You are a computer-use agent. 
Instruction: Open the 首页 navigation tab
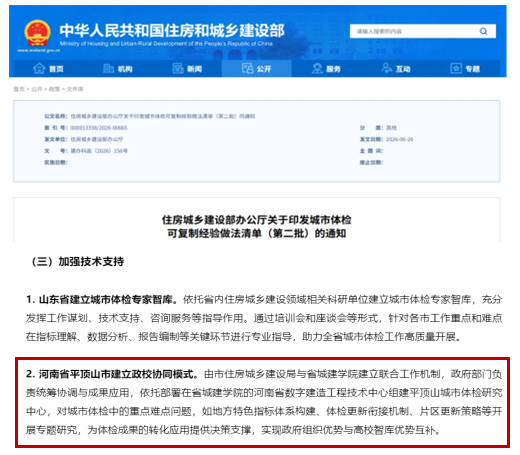coord(48,69)
